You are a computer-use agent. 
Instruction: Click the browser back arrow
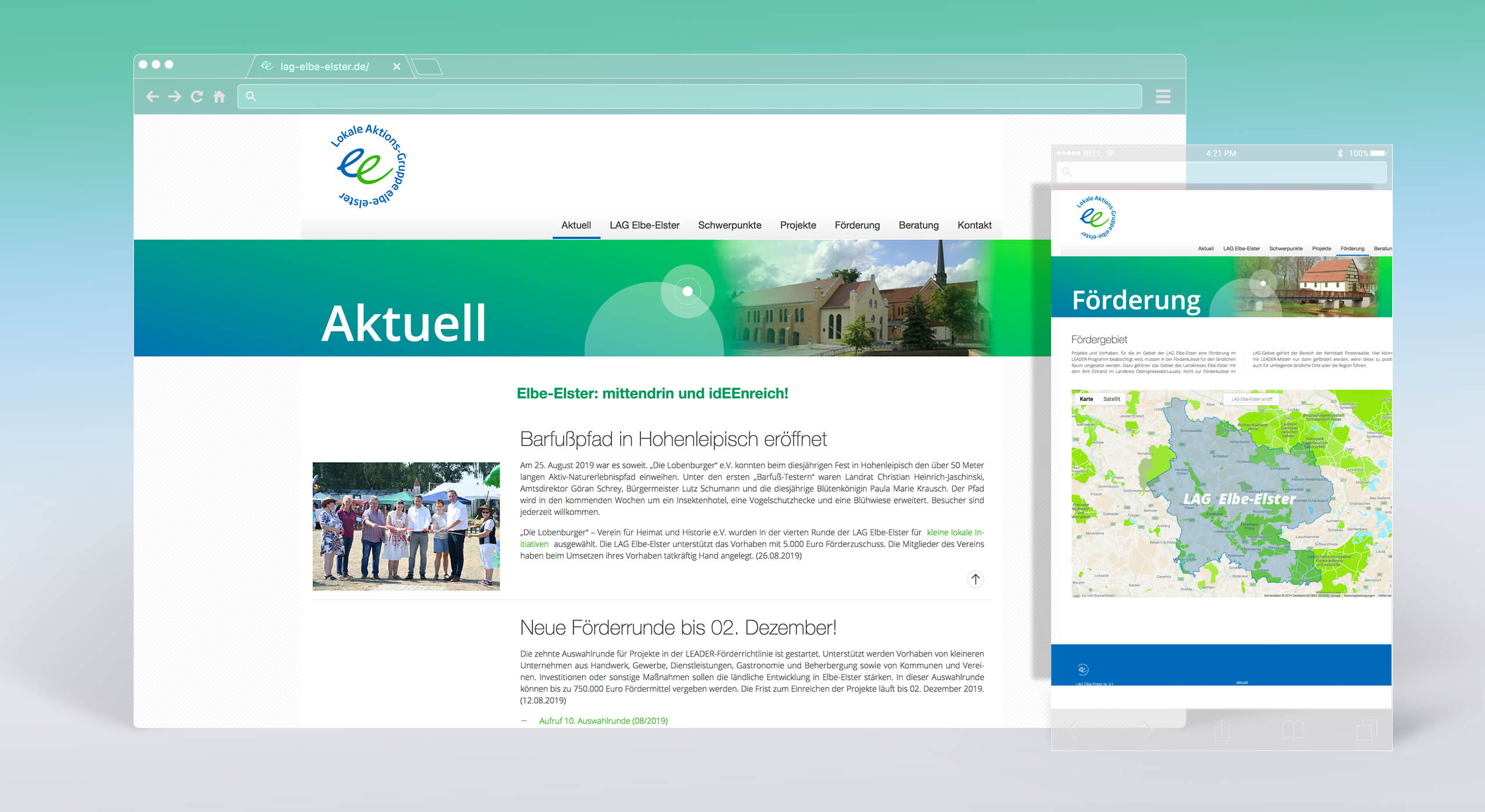pyautogui.click(x=153, y=96)
